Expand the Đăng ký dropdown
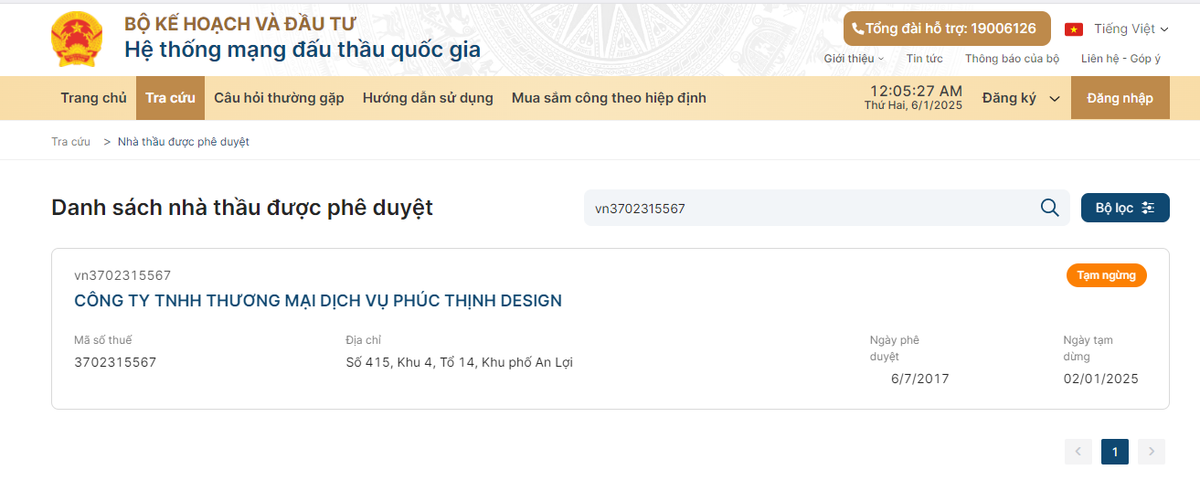Screen dimensions: 1200x483 [1021, 98]
